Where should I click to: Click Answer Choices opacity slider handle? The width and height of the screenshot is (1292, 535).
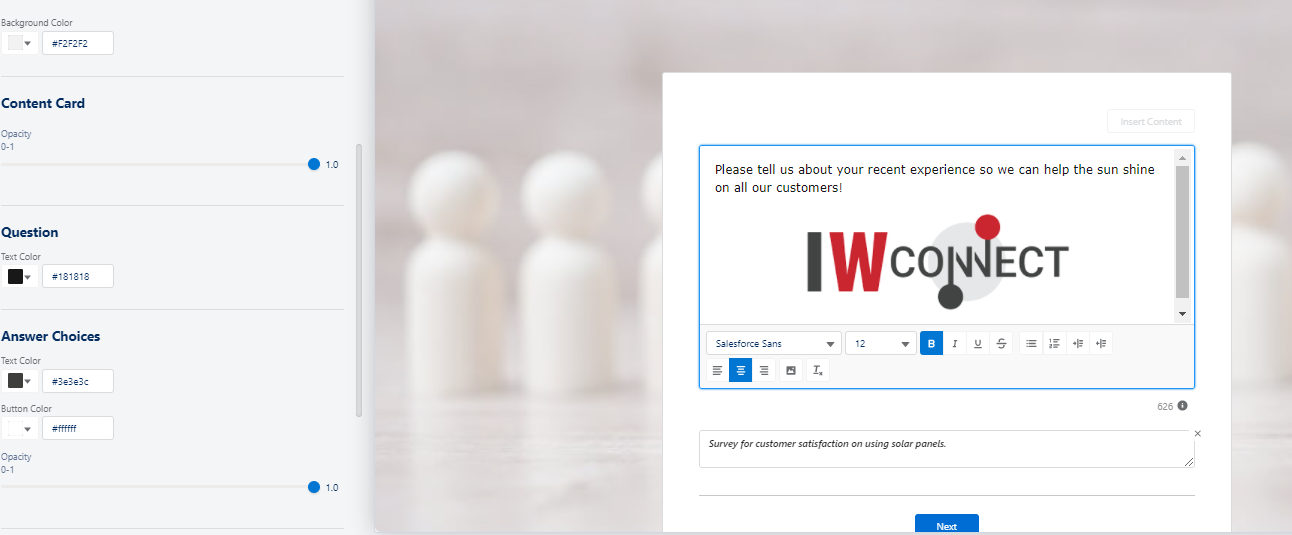(x=314, y=487)
